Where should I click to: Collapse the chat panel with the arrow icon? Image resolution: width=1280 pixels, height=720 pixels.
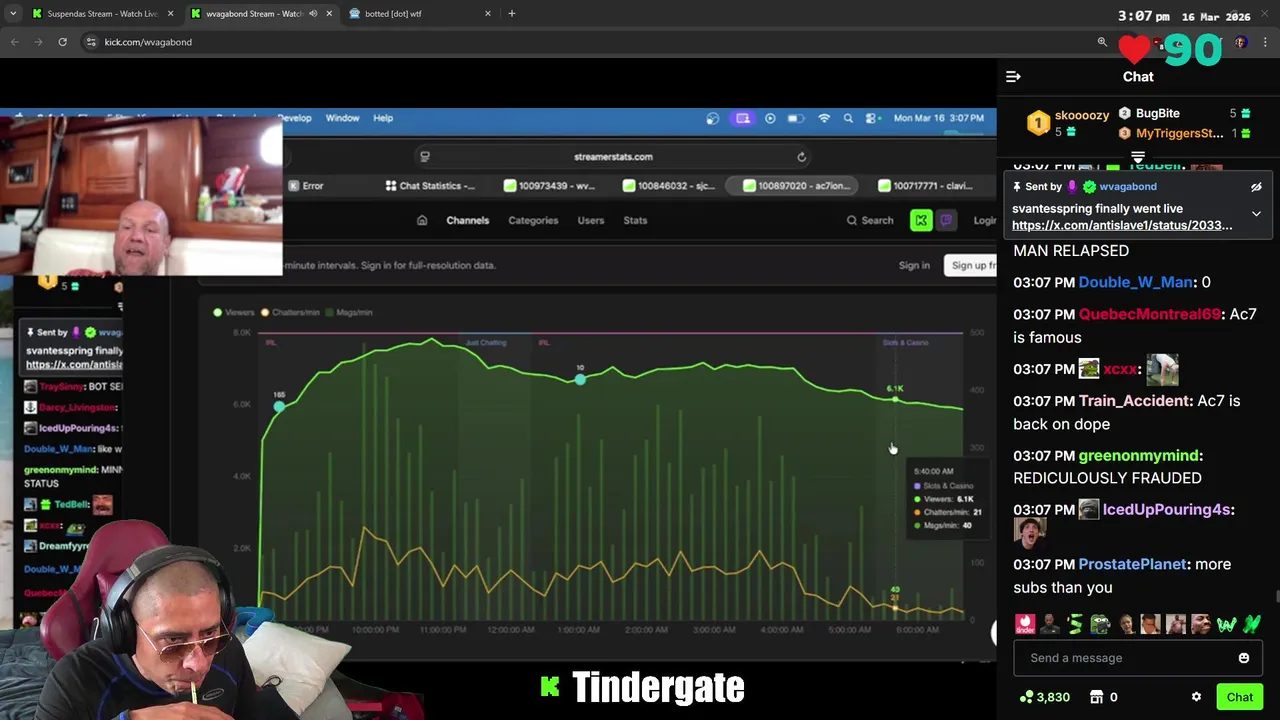pos(1013,77)
